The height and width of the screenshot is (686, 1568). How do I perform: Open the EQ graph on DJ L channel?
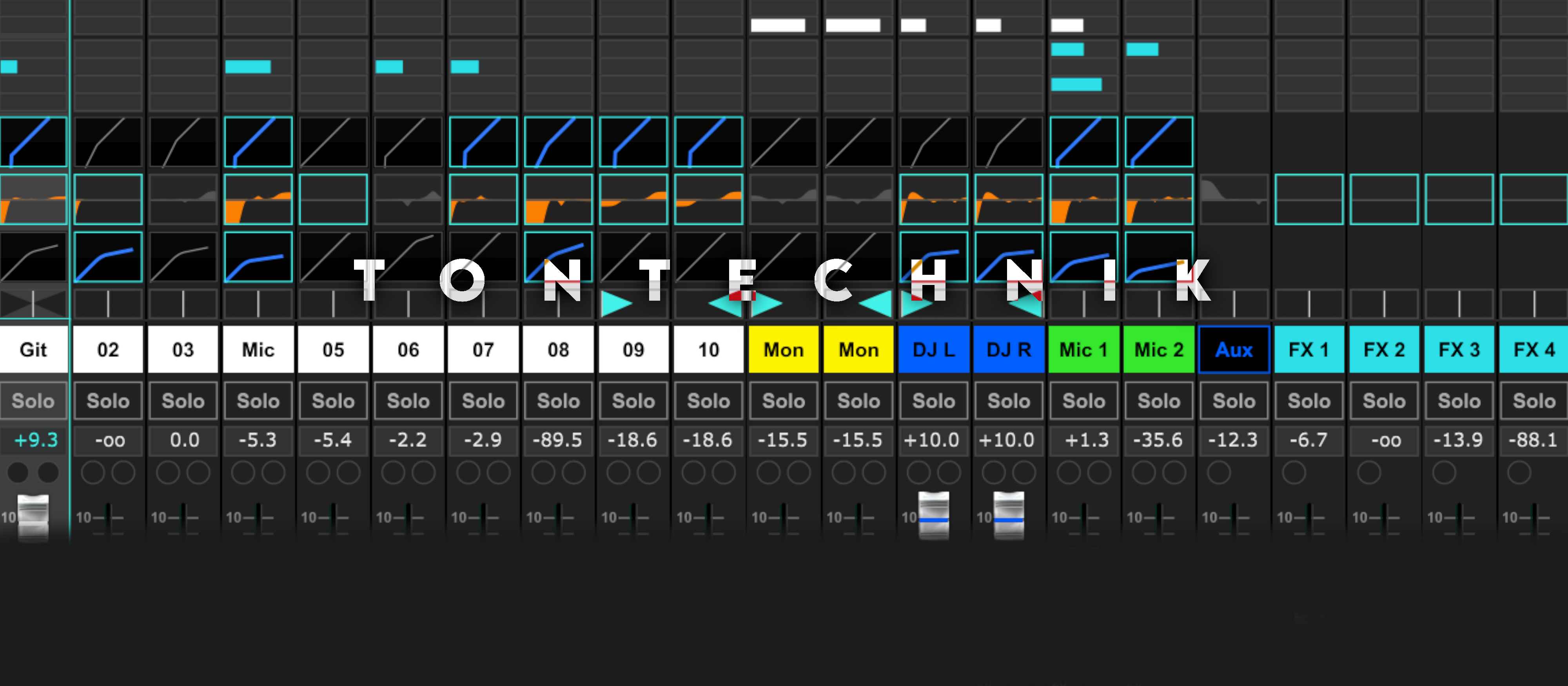tap(934, 199)
